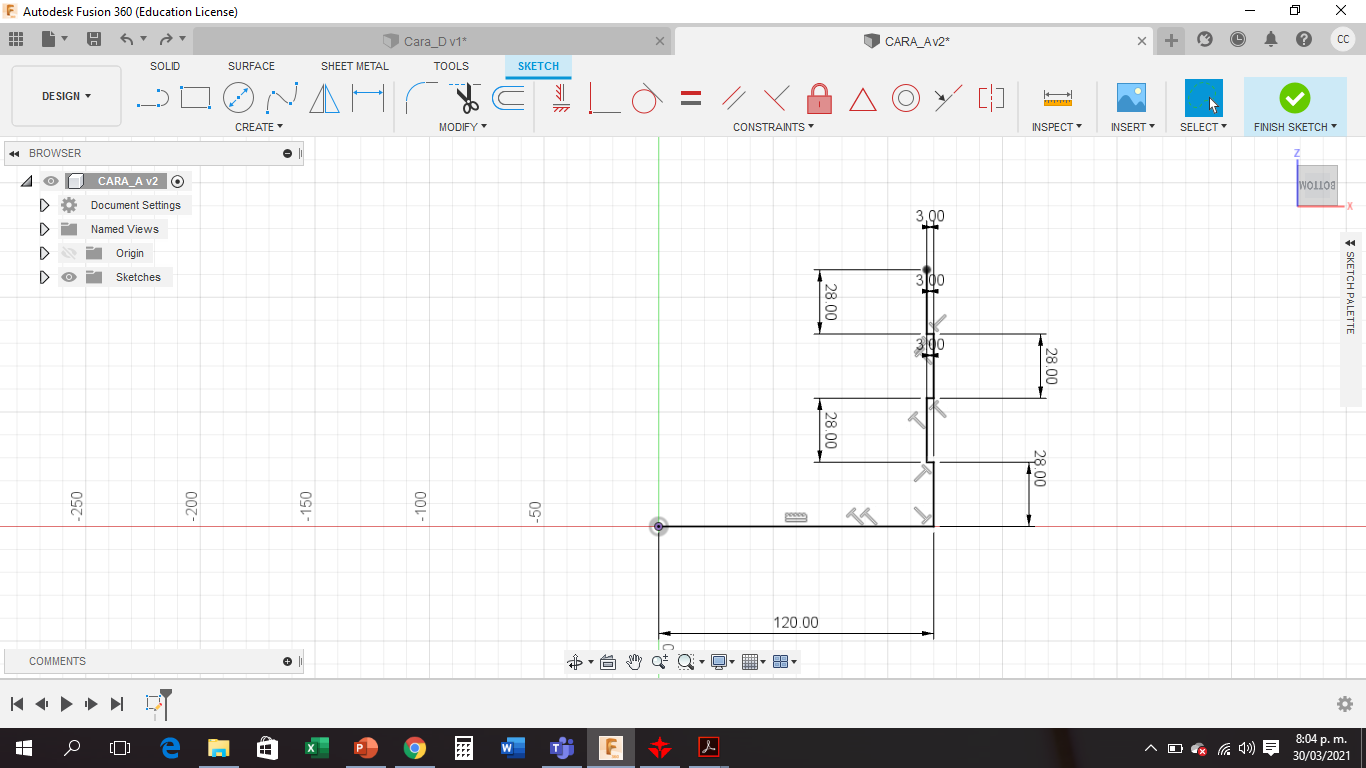Select the Offset tool in Modify
This screenshot has width=1366, height=768.
tap(508, 98)
